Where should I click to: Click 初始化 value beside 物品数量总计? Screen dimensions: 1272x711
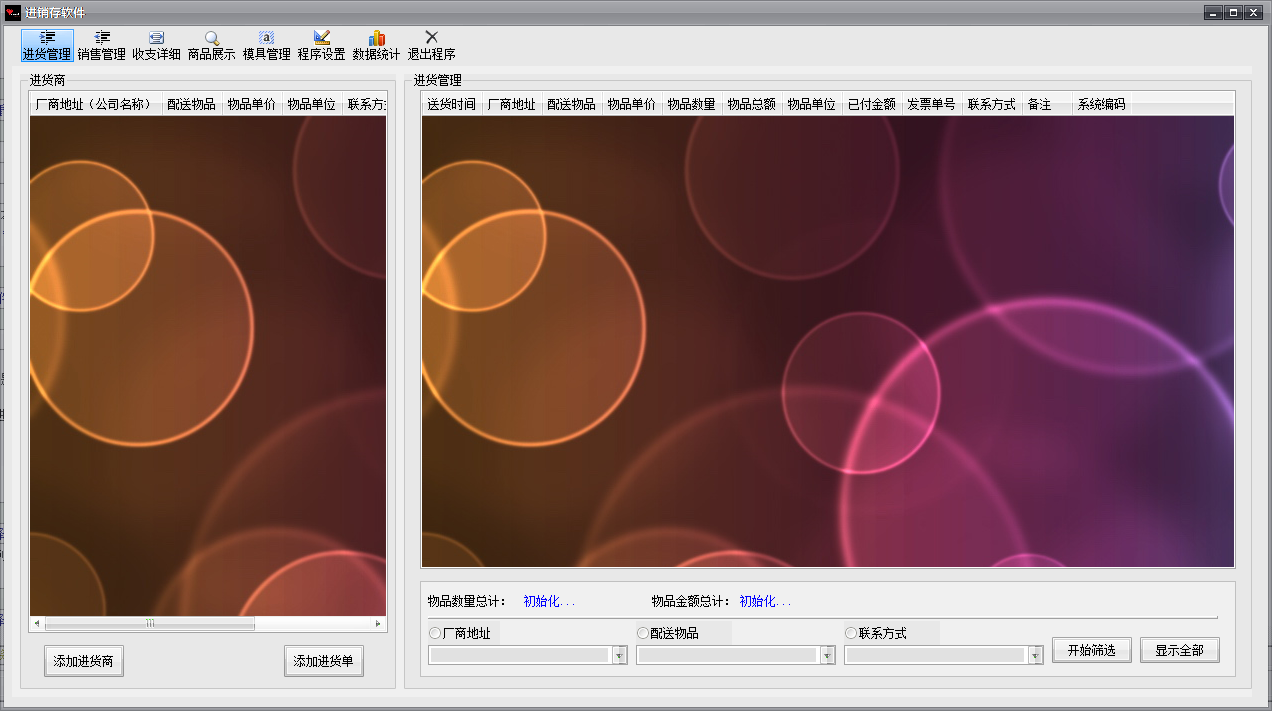549,601
